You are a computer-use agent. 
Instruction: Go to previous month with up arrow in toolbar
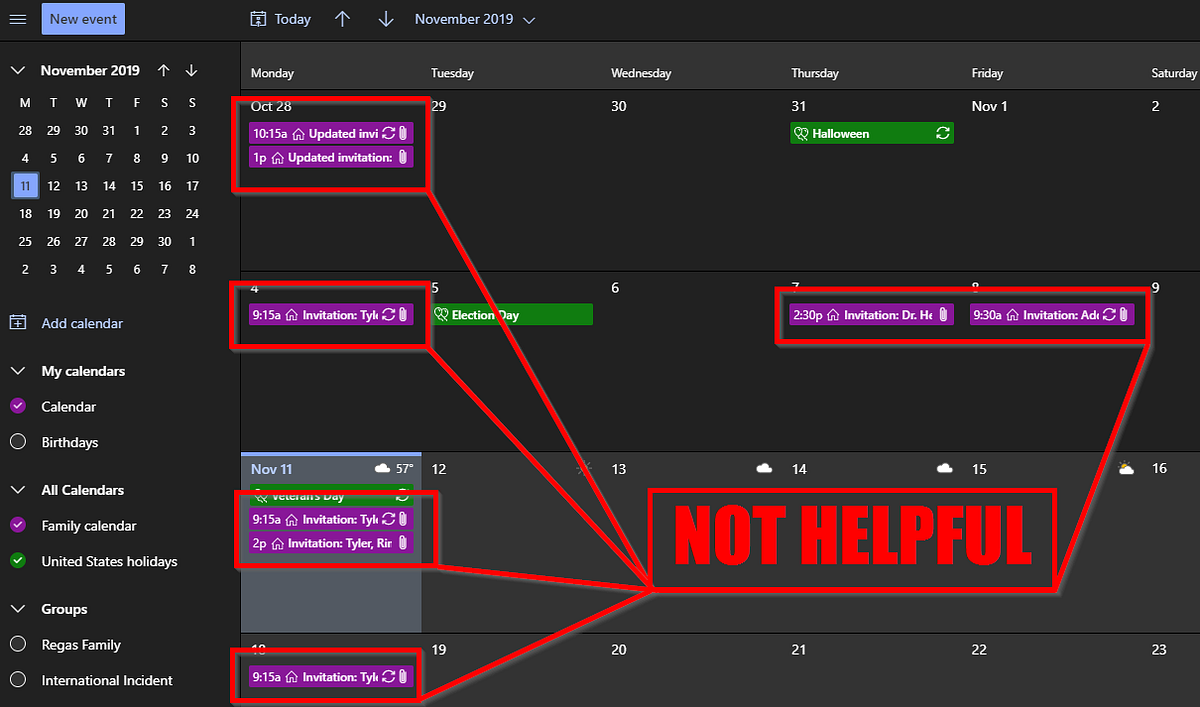(342, 19)
